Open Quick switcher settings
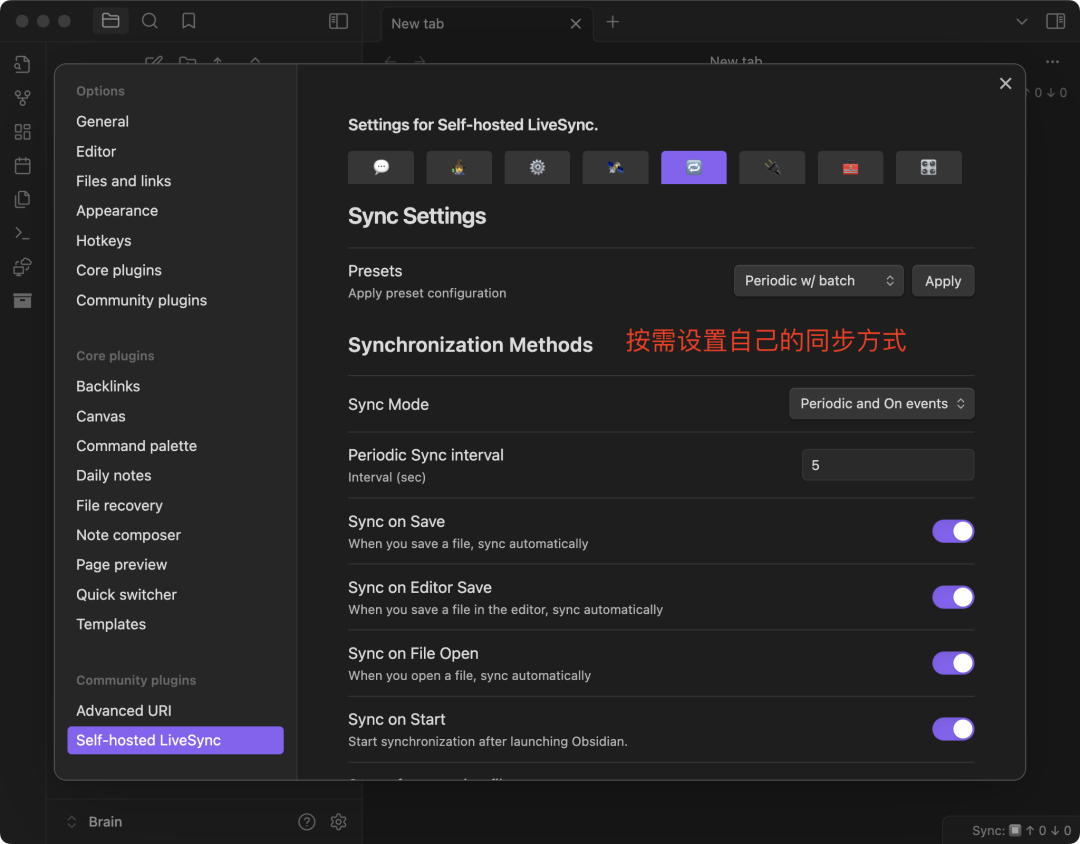Viewport: 1080px width, 844px height. (126, 595)
